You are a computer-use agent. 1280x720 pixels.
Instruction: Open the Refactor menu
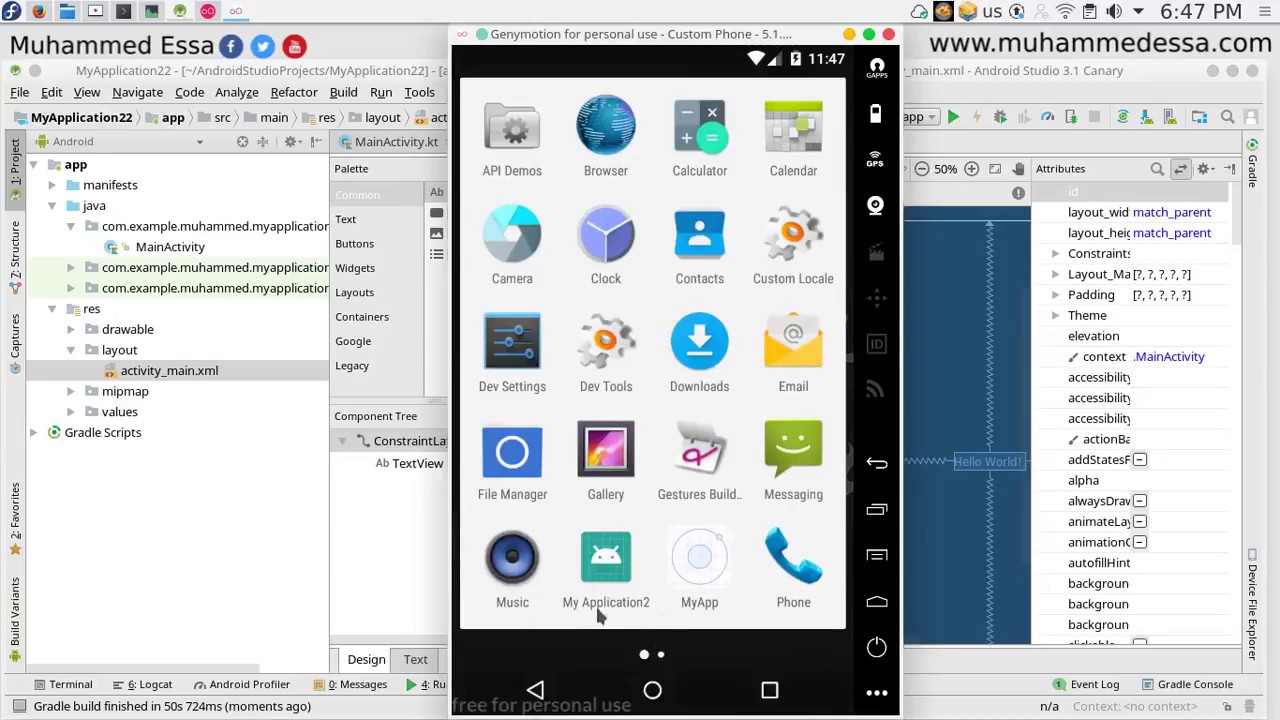pyautogui.click(x=294, y=92)
